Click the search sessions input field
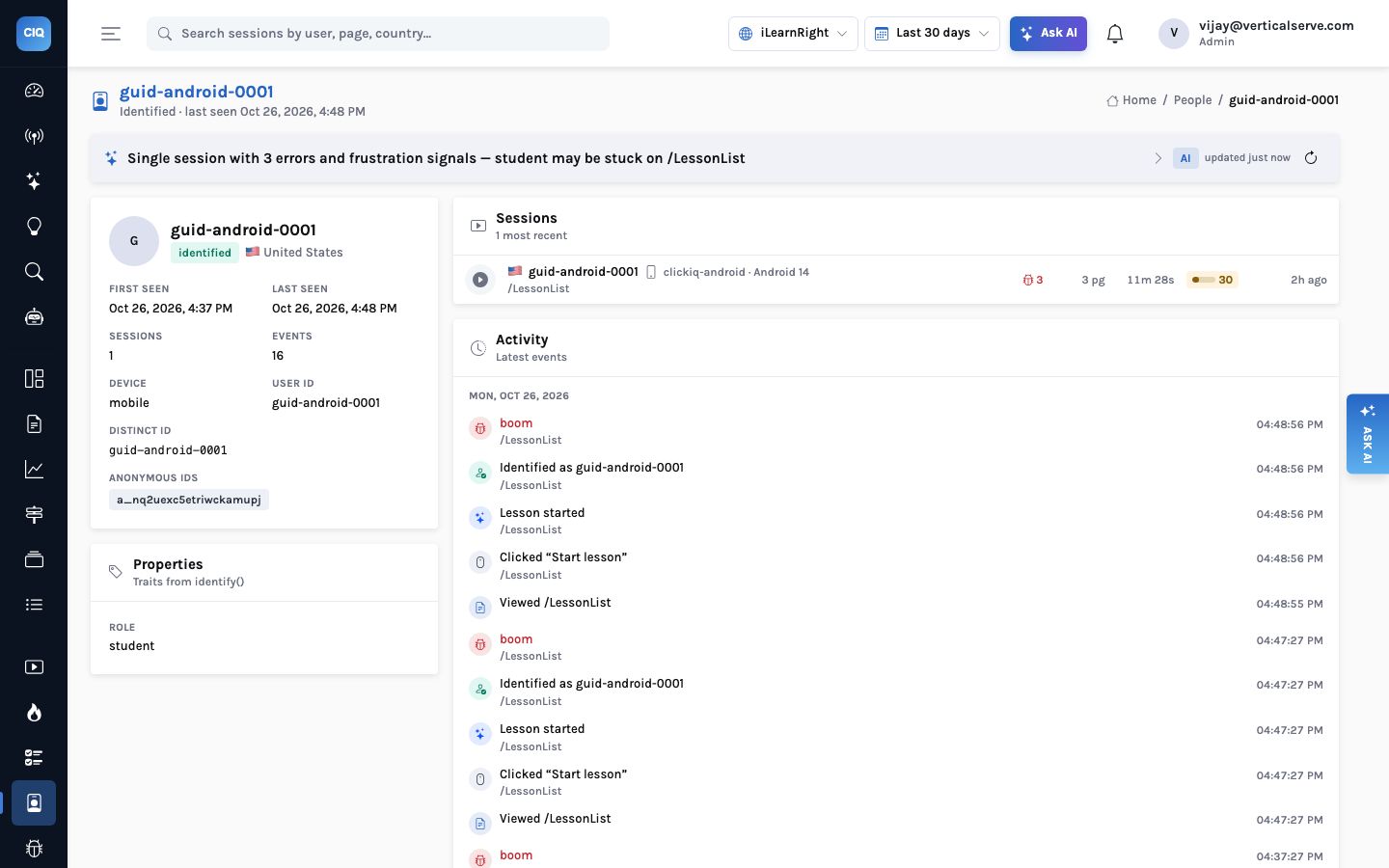The width and height of the screenshot is (1389, 868). [378, 34]
